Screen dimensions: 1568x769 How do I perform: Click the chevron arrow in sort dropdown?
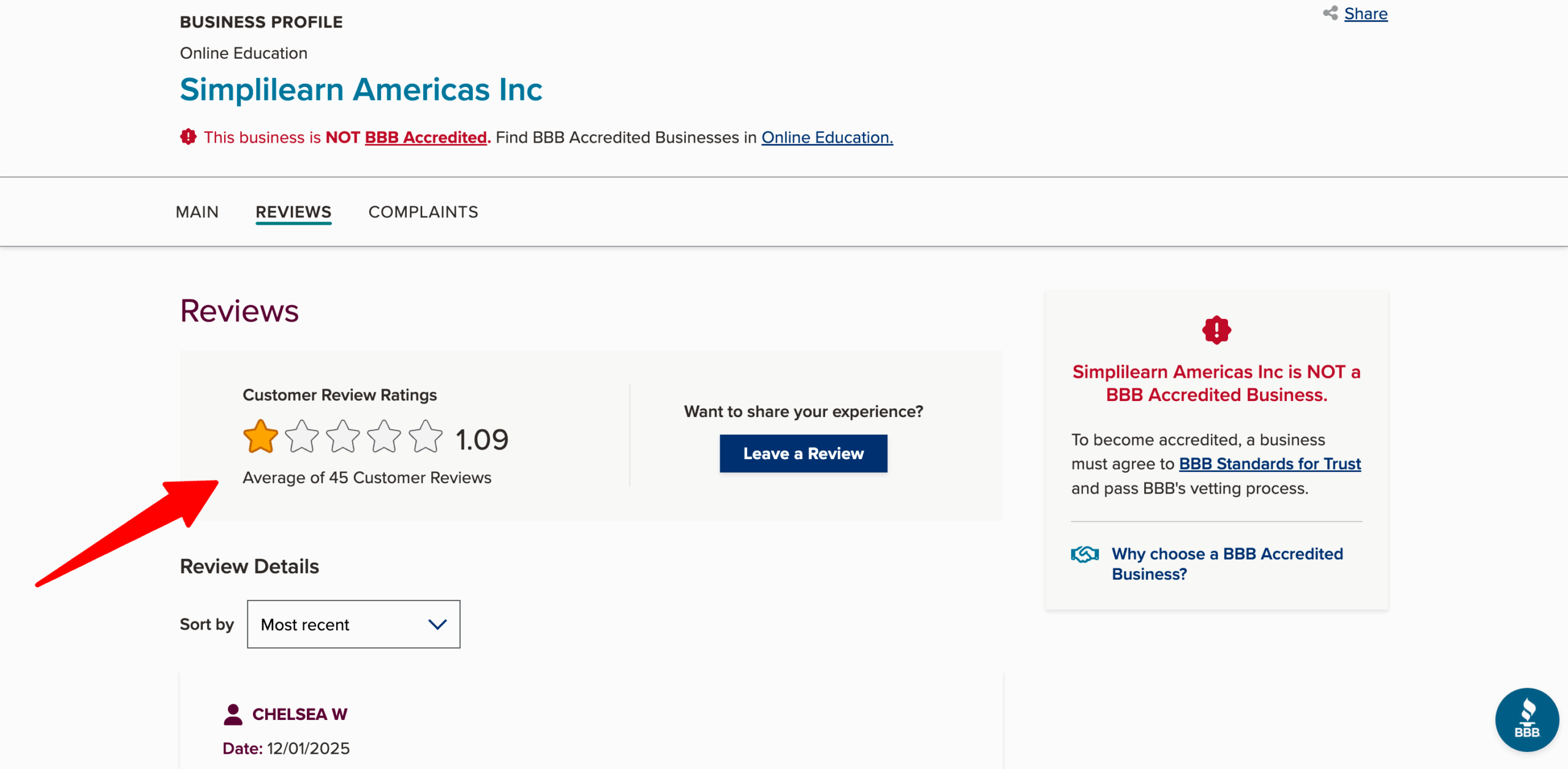pyautogui.click(x=437, y=624)
